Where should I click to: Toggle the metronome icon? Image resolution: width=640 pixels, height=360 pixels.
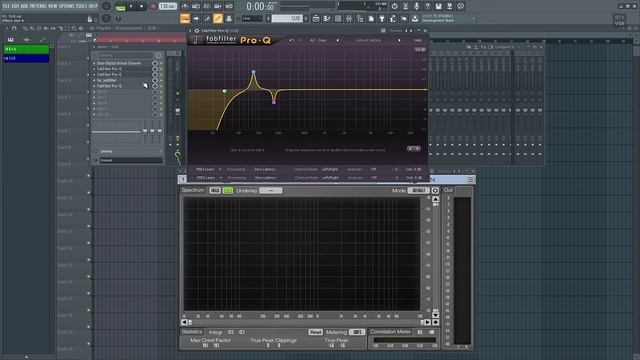point(185,7)
